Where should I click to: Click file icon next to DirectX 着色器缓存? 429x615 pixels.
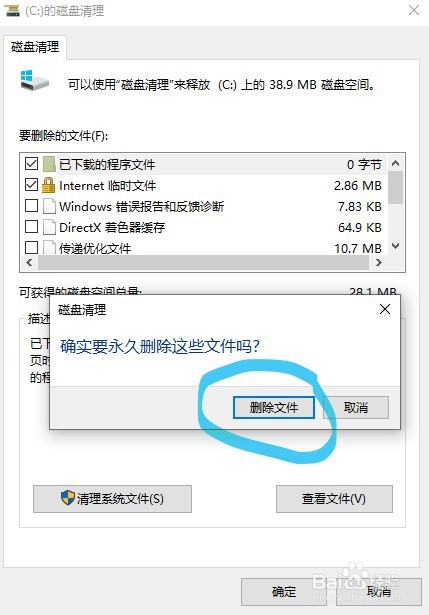(49, 227)
